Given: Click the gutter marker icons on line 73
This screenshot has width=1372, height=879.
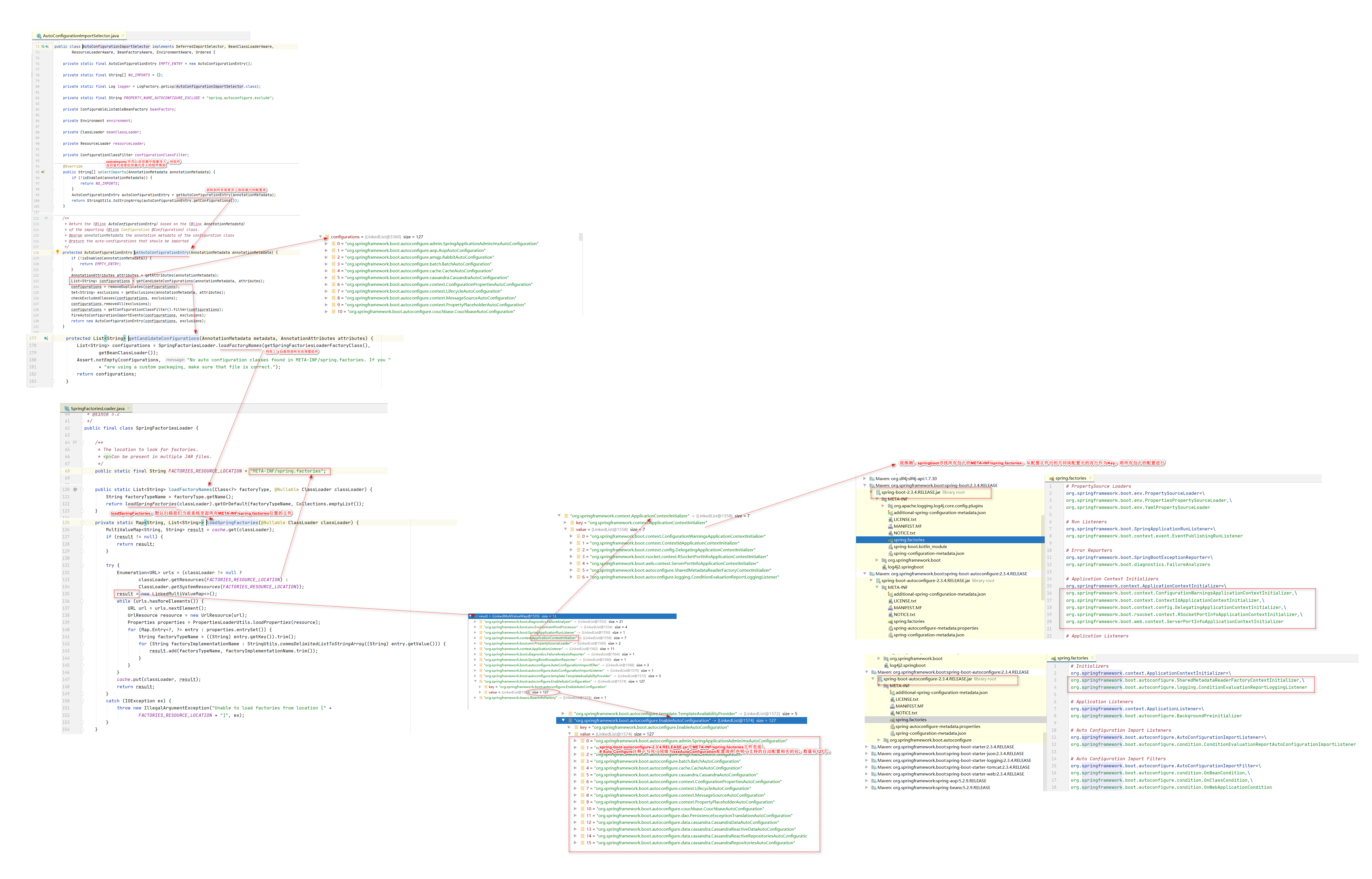Looking at the screenshot, I should (45, 46).
